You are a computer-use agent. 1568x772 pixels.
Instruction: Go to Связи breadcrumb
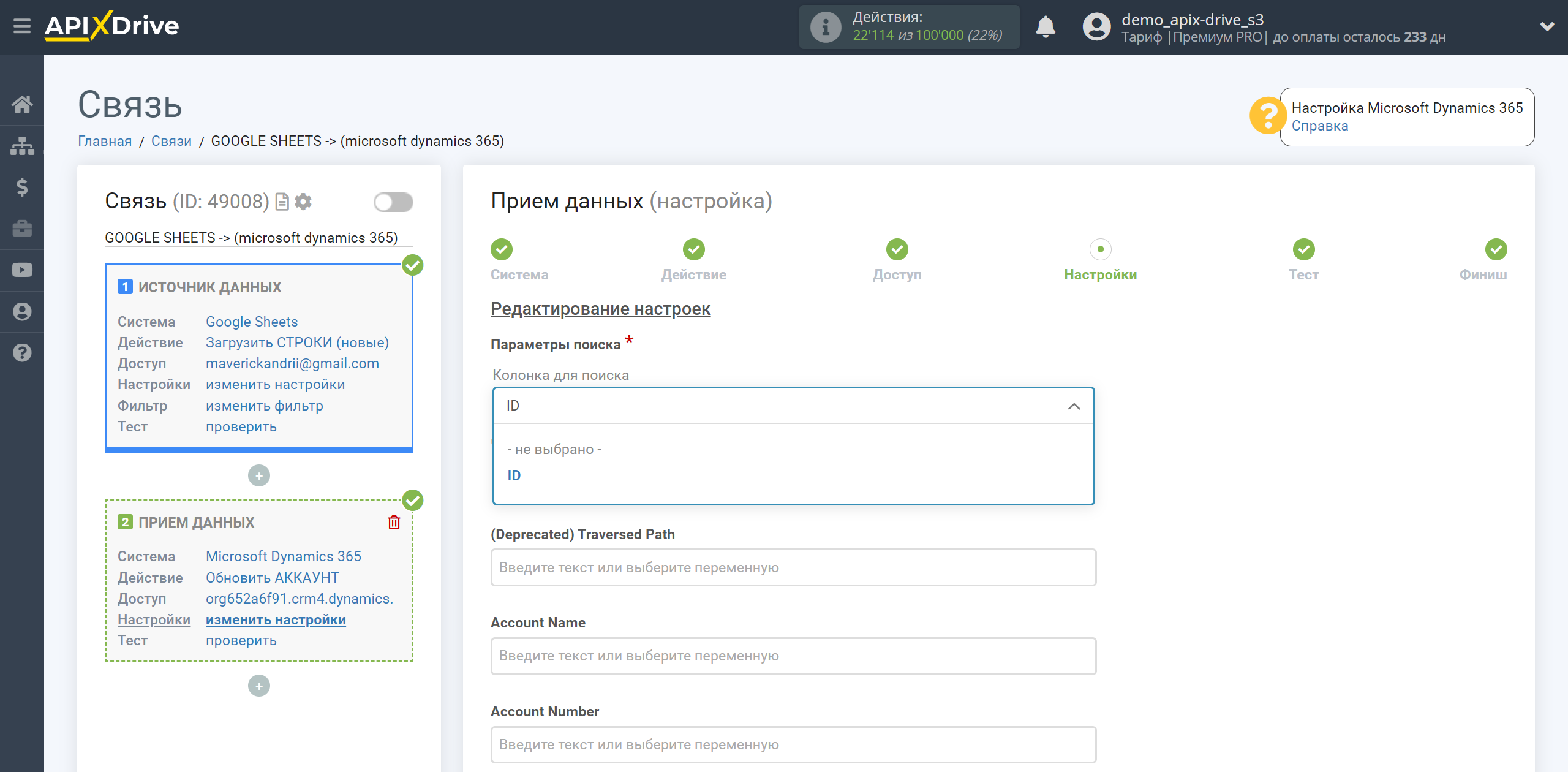[x=171, y=141]
